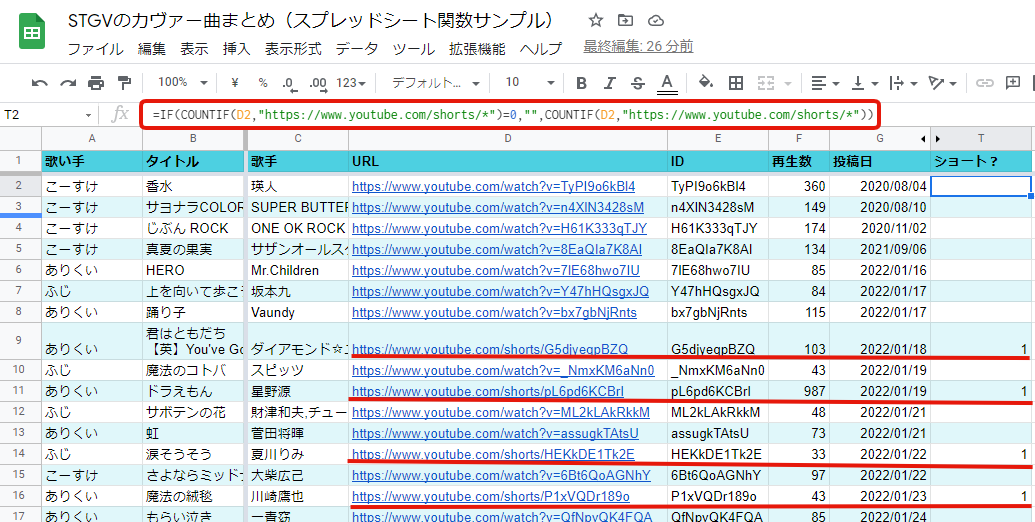
Task: Toggle strikethrough formatting
Action: [638, 83]
